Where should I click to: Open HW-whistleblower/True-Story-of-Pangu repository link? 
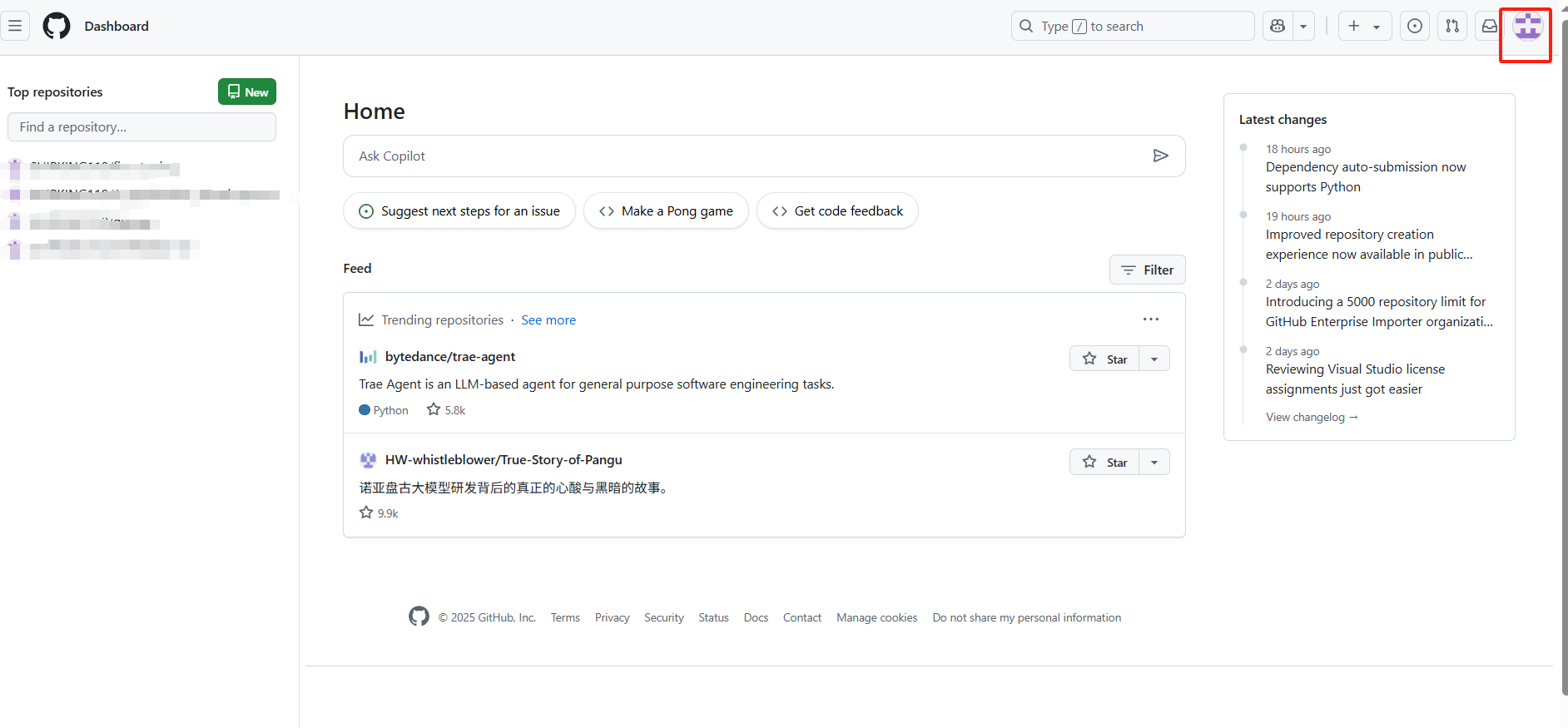point(504,459)
